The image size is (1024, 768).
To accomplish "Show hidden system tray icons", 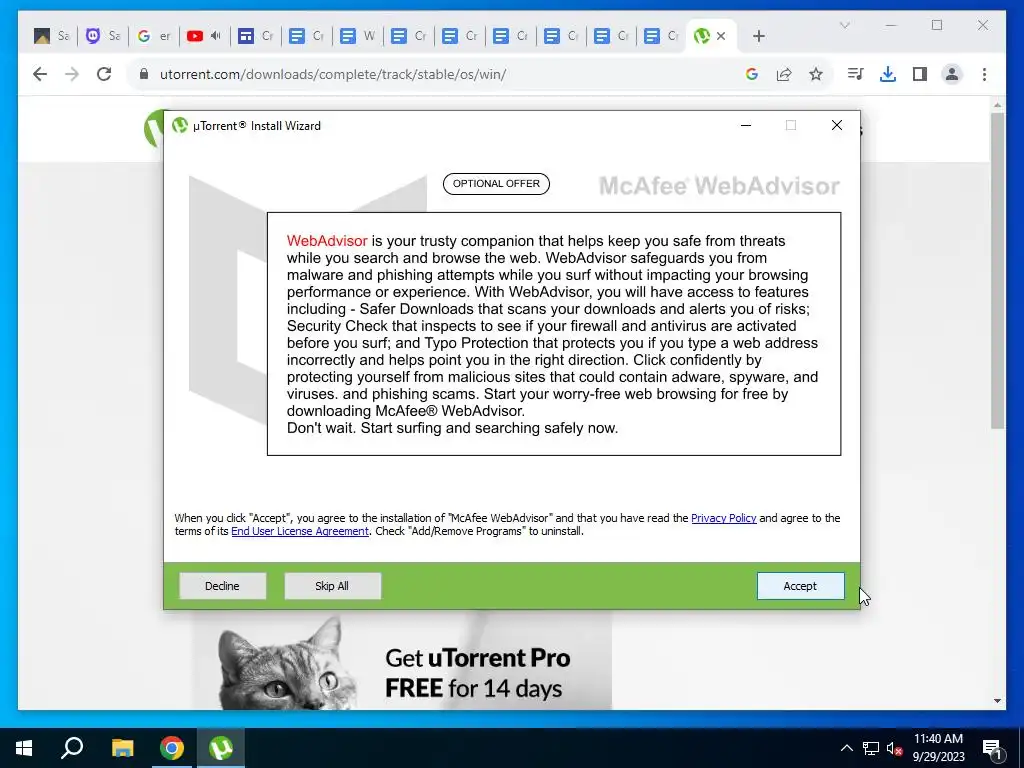I will tap(846, 748).
